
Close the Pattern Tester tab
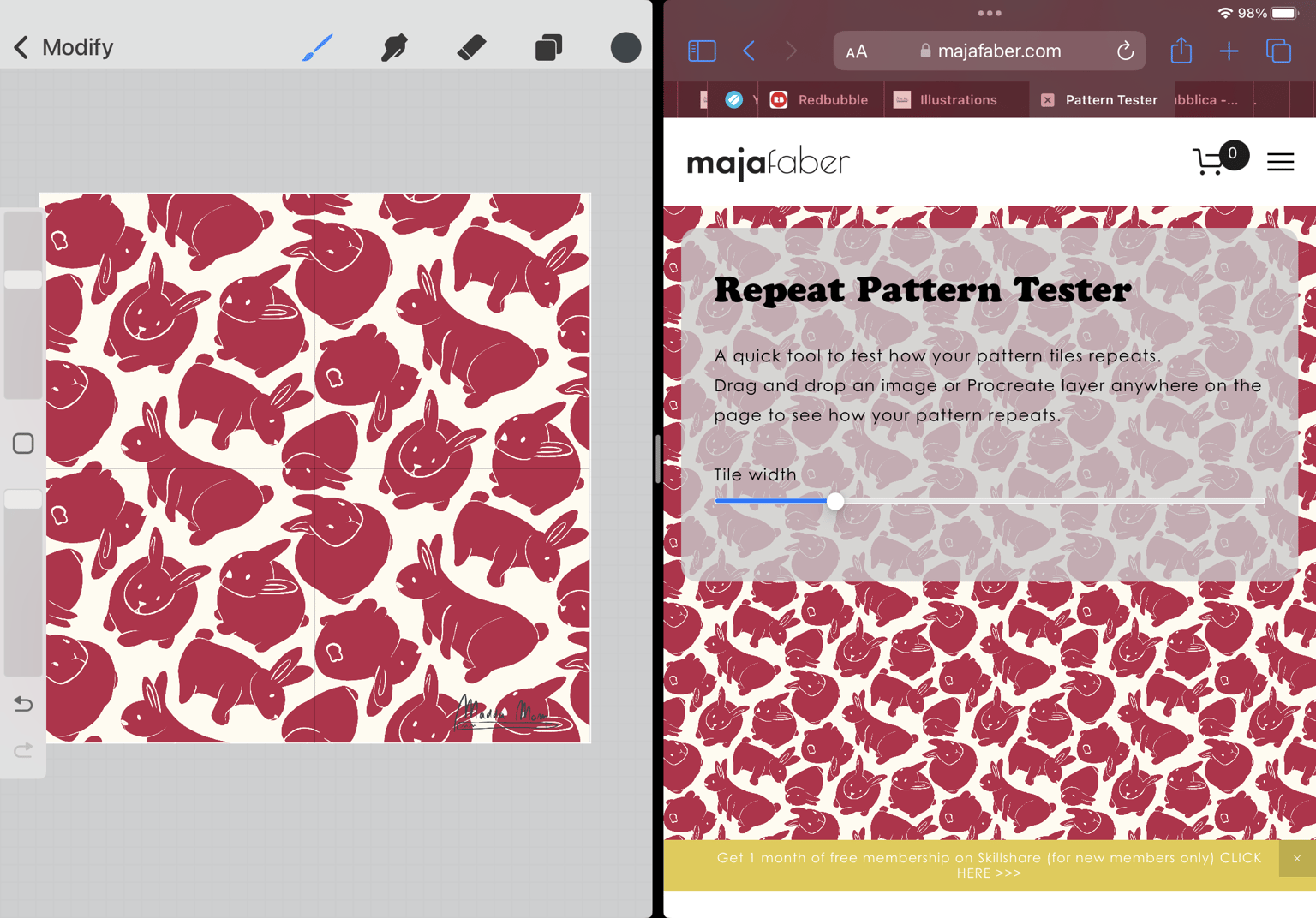(x=1047, y=100)
